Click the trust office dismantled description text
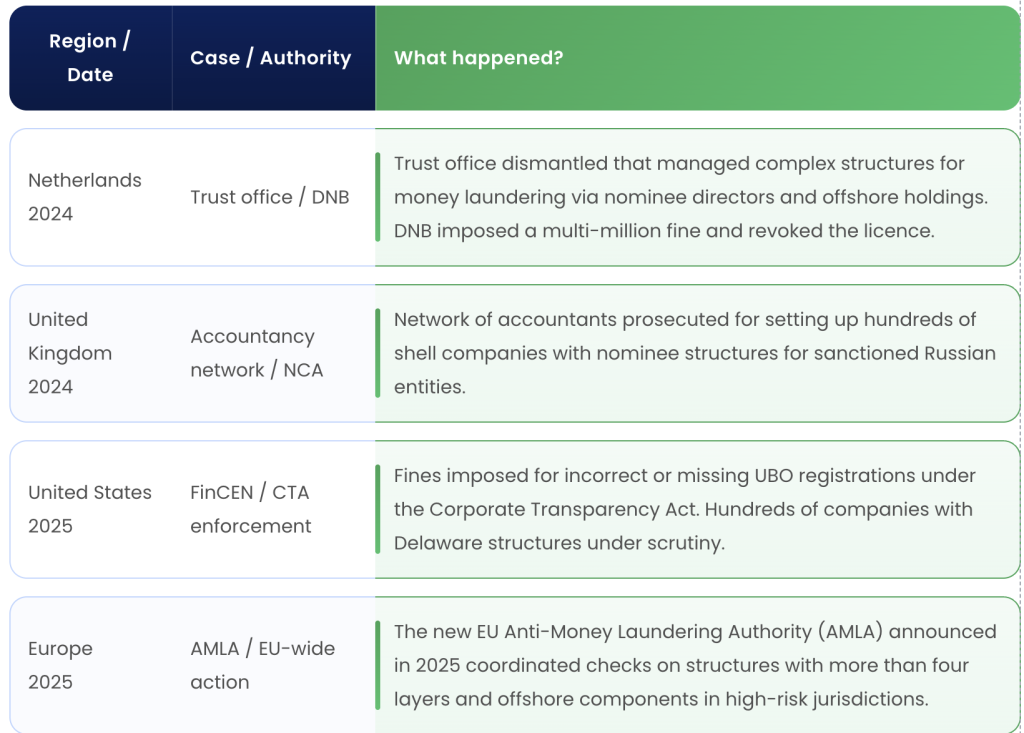1024x733 pixels. coord(690,197)
